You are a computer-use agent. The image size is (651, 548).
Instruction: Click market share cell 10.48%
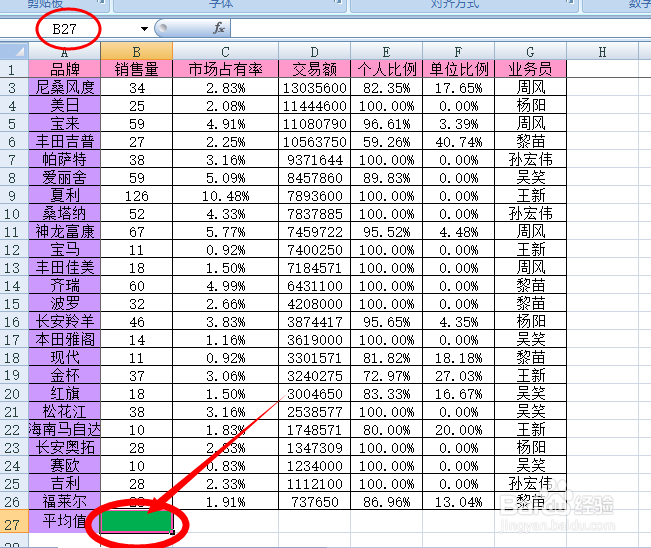coord(225,196)
